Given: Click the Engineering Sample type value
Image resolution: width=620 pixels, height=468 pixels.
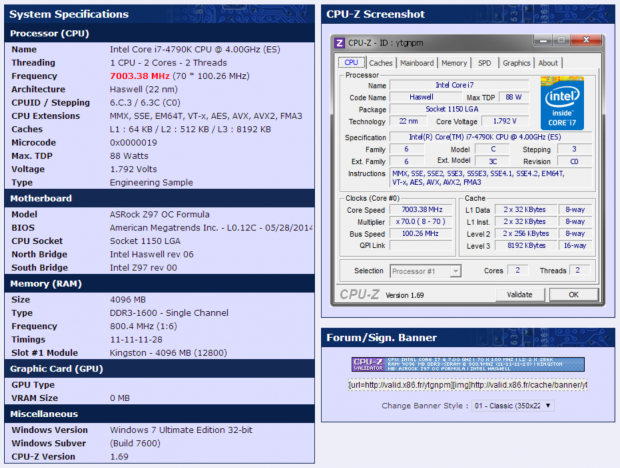Looking at the screenshot, I should (151, 182).
